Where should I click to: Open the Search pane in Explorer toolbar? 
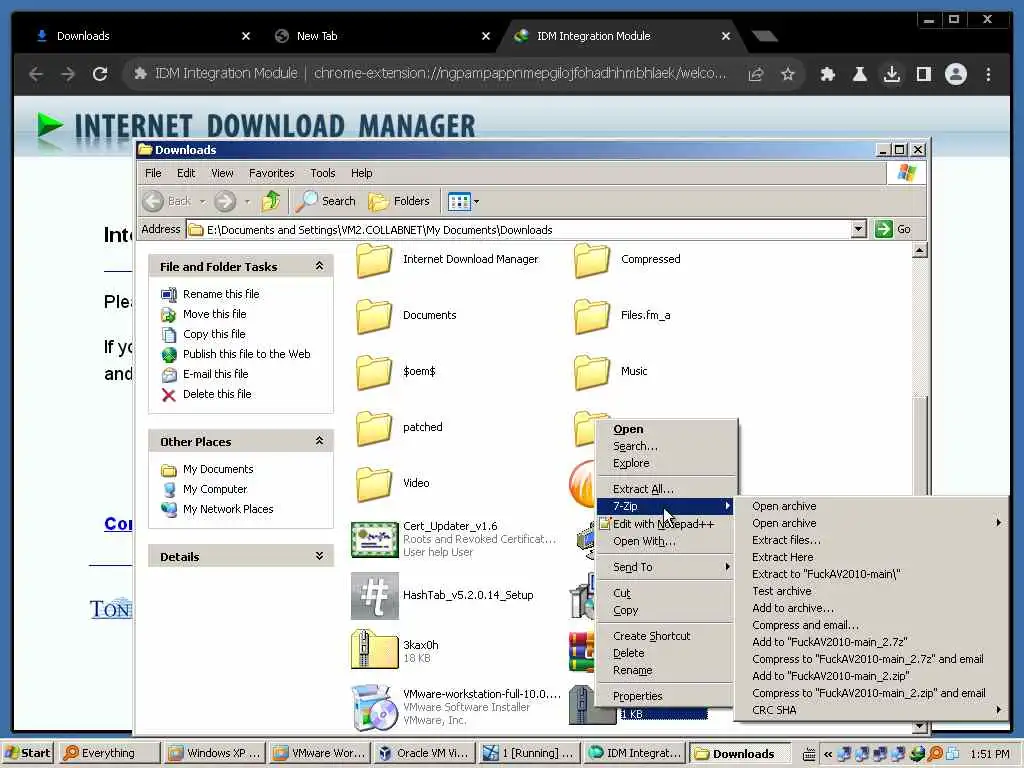click(326, 201)
